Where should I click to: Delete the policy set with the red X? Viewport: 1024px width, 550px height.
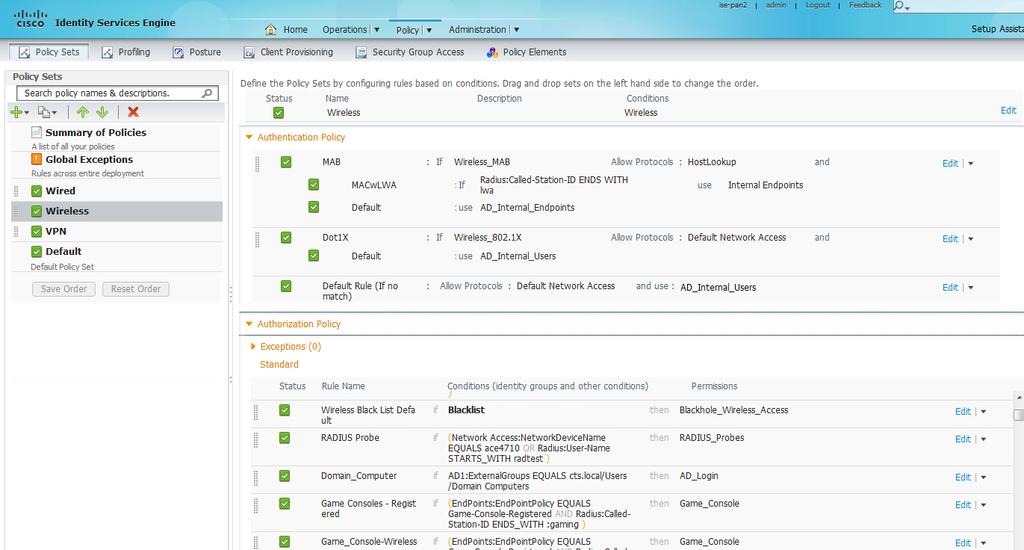coord(133,112)
